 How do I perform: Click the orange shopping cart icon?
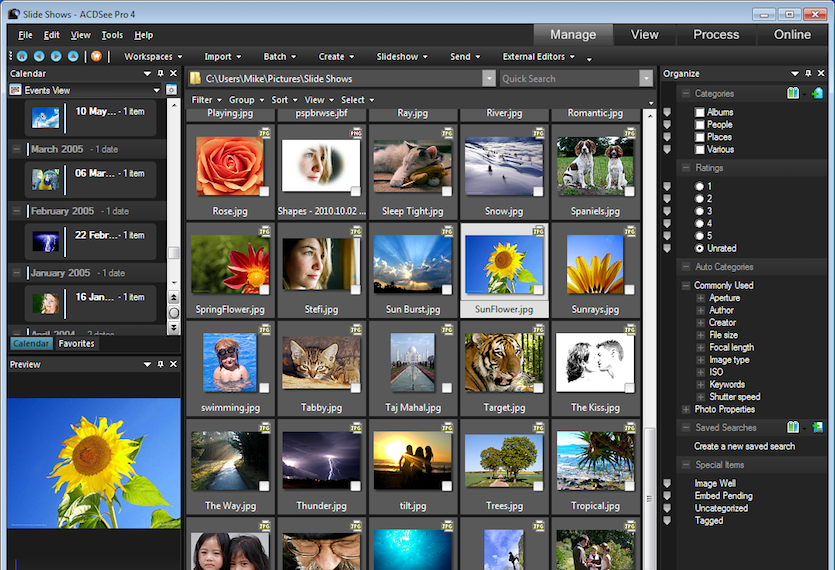point(96,56)
